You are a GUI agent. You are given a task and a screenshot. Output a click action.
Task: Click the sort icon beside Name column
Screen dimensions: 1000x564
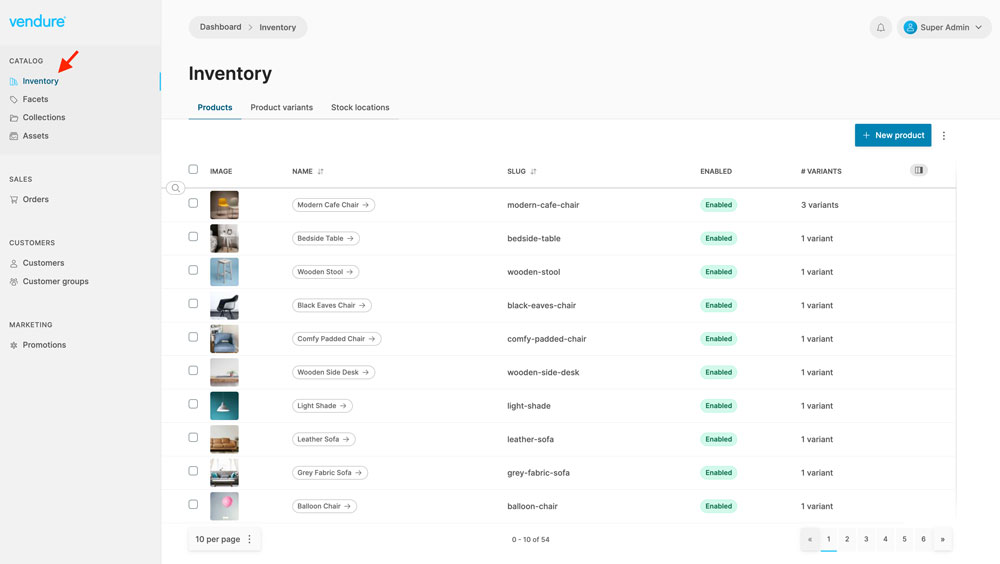pyautogui.click(x=321, y=172)
